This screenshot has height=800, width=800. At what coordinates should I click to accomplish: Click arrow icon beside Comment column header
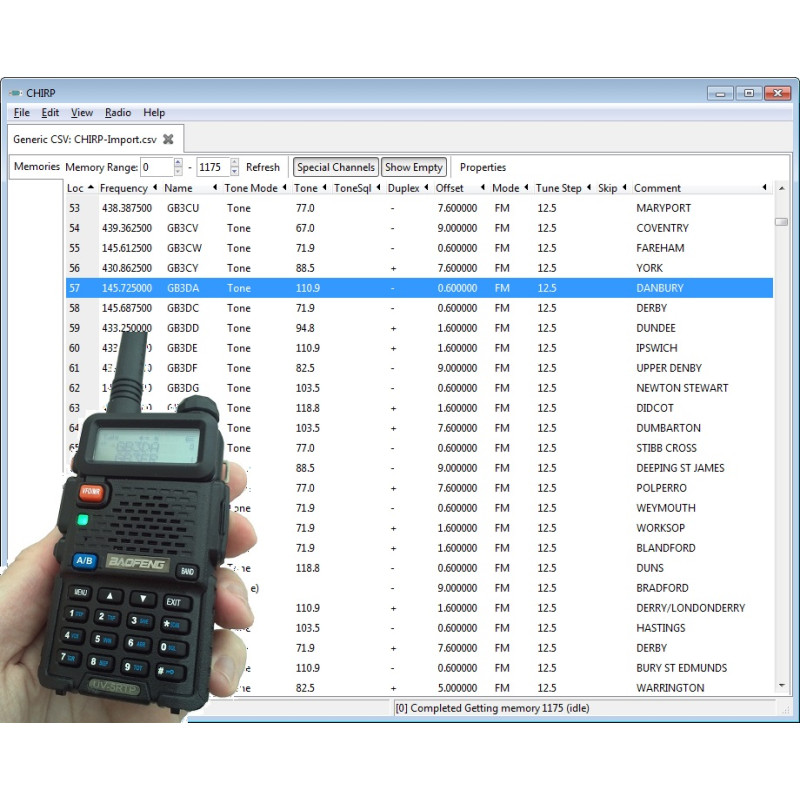point(765,188)
